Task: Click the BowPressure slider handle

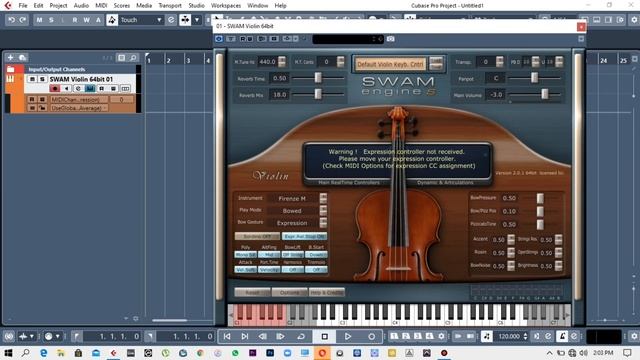Action: (x=540, y=198)
